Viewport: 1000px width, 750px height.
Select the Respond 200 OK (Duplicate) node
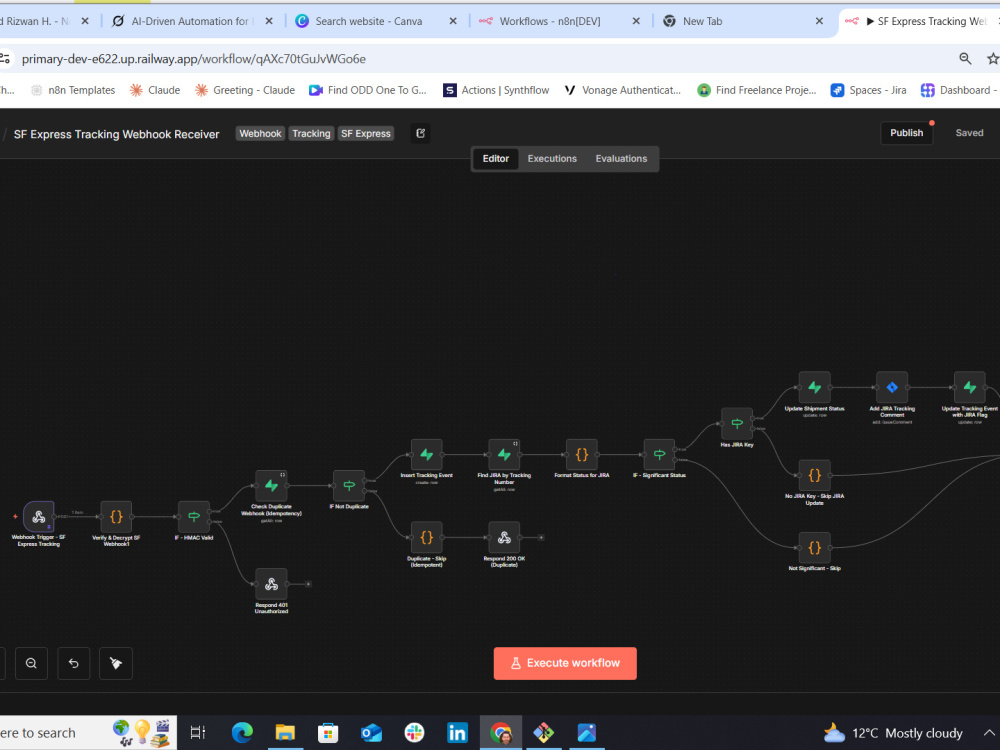[x=504, y=538]
